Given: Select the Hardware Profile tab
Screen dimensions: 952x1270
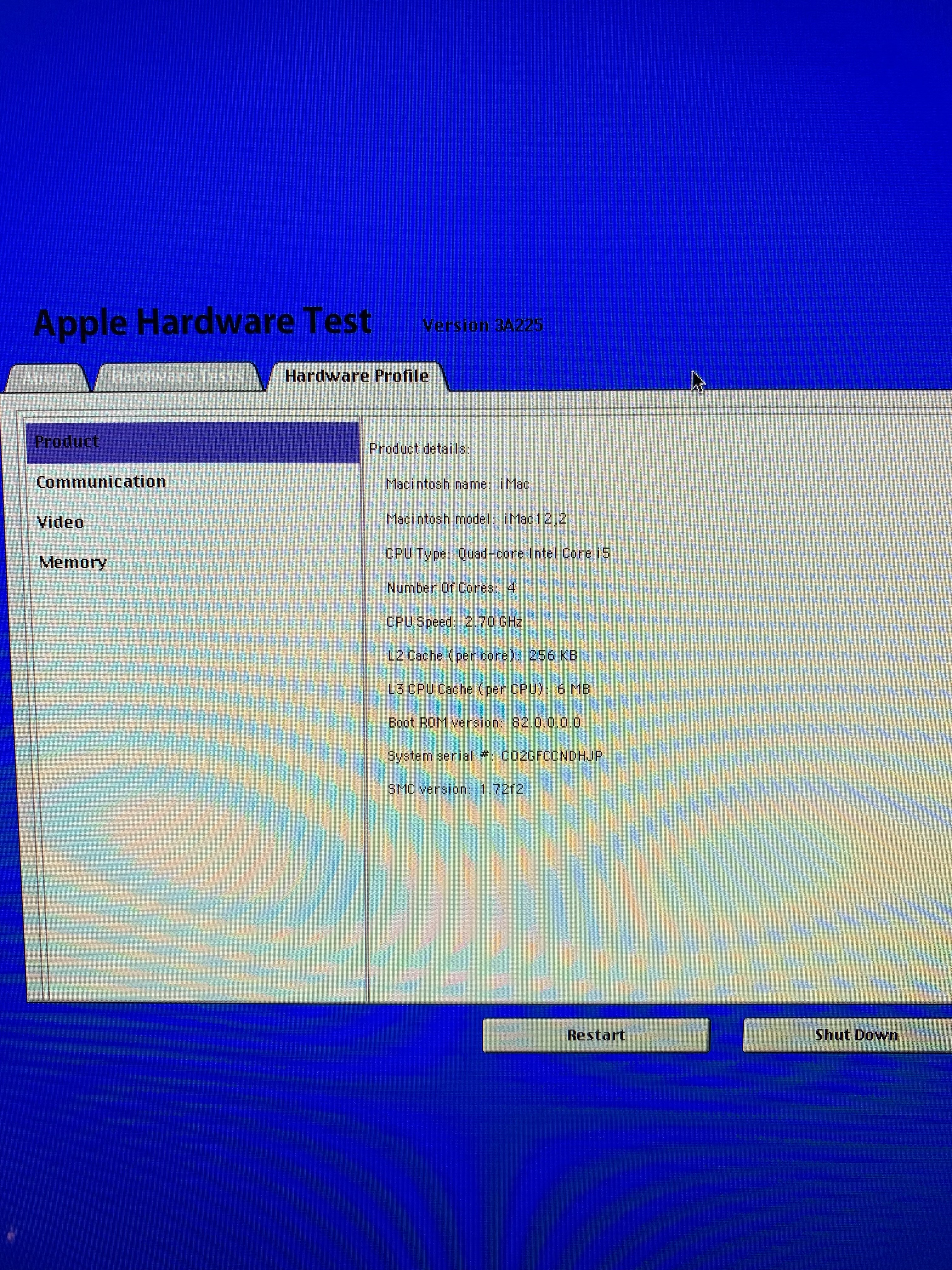Looking at the screenshot, I should pos(356,376).
